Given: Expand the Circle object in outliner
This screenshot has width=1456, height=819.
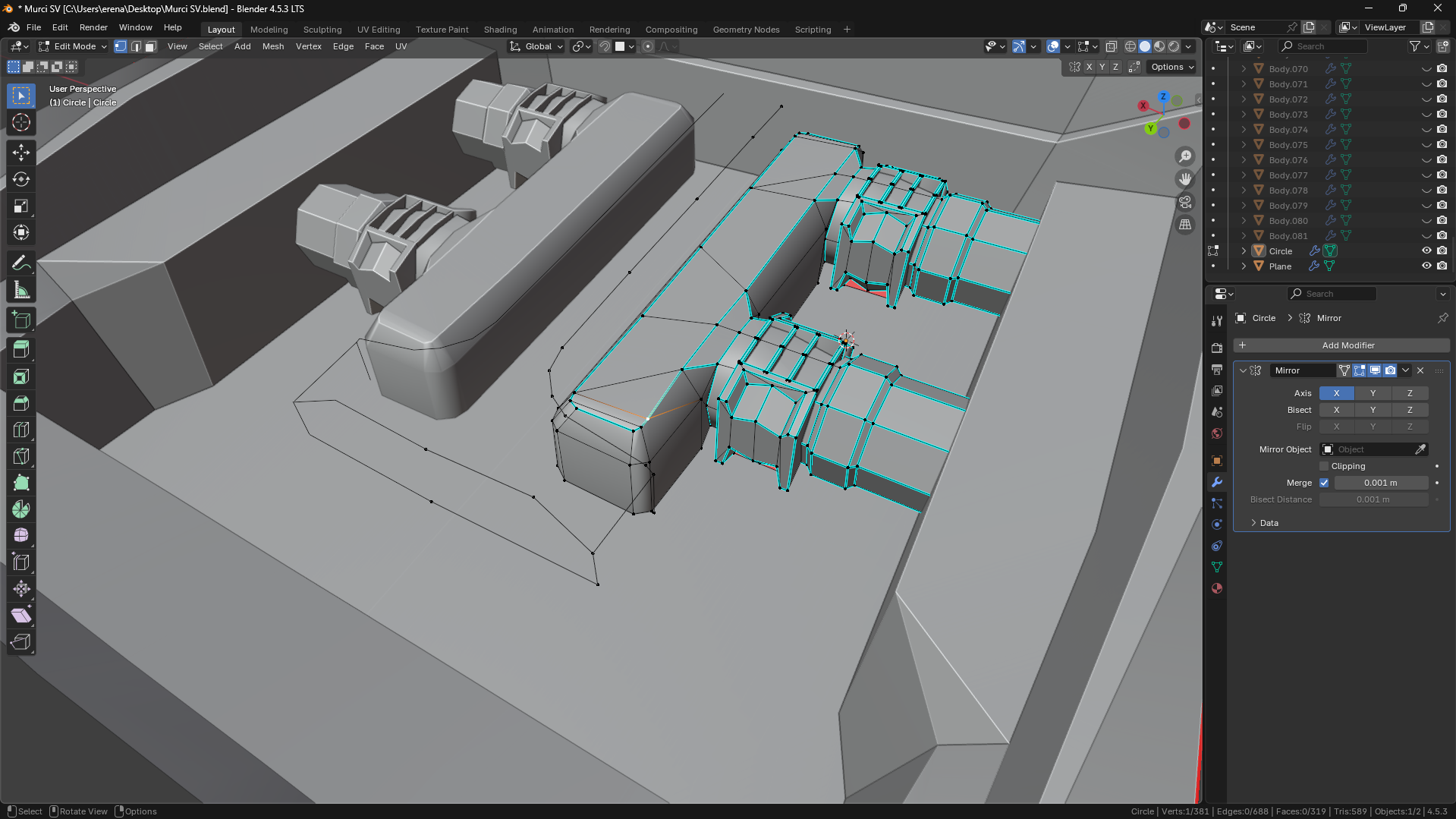Looking at the screenshot, I should pyautogui.click(x=1244, y=251).
